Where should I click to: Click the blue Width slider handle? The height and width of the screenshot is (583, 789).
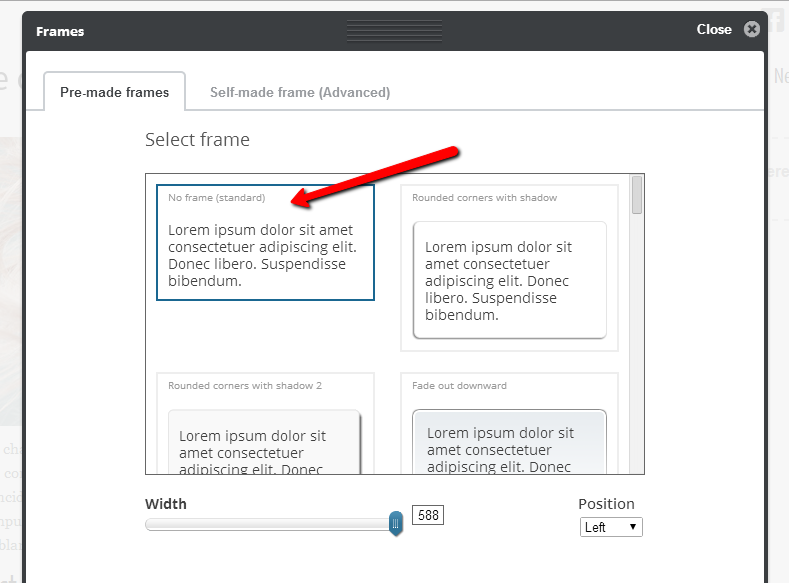pyautogui.click(x=396, y=522)
